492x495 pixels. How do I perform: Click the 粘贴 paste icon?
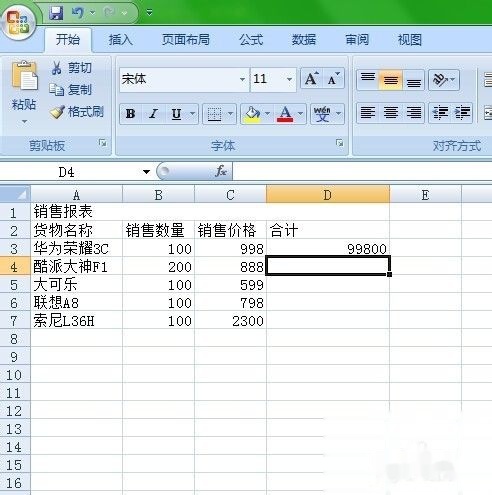24,76
